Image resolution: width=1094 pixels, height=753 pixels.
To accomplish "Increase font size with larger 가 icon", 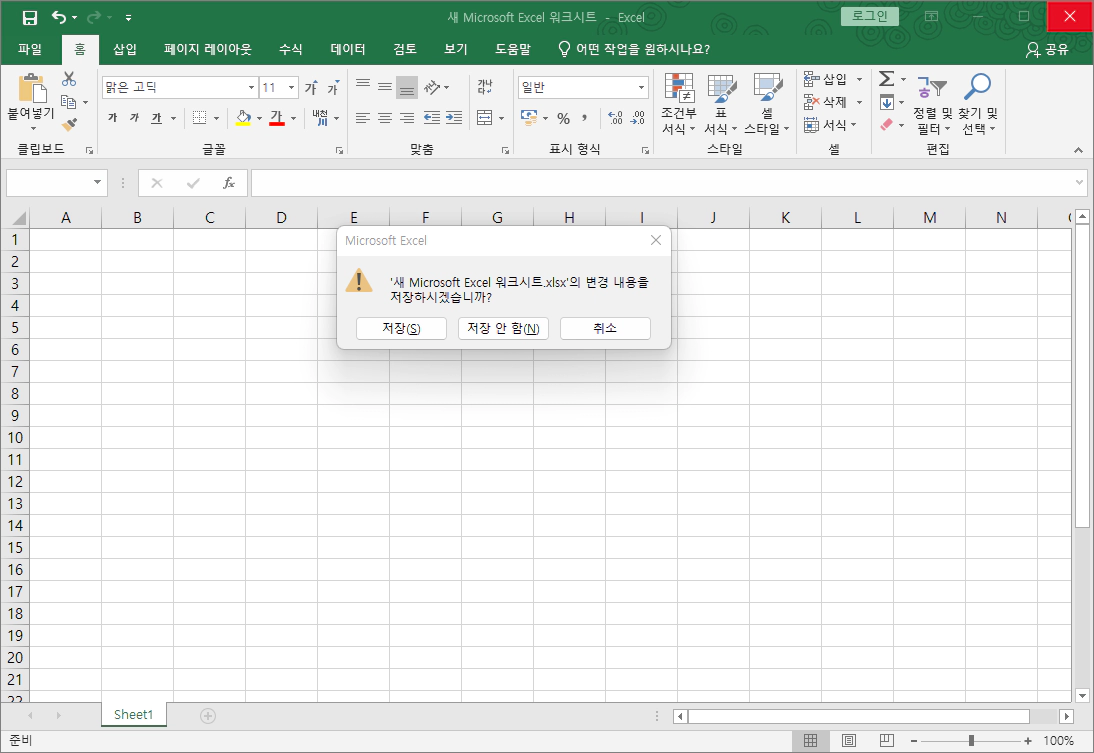I will pyautogui.click(x=311, y=87).
